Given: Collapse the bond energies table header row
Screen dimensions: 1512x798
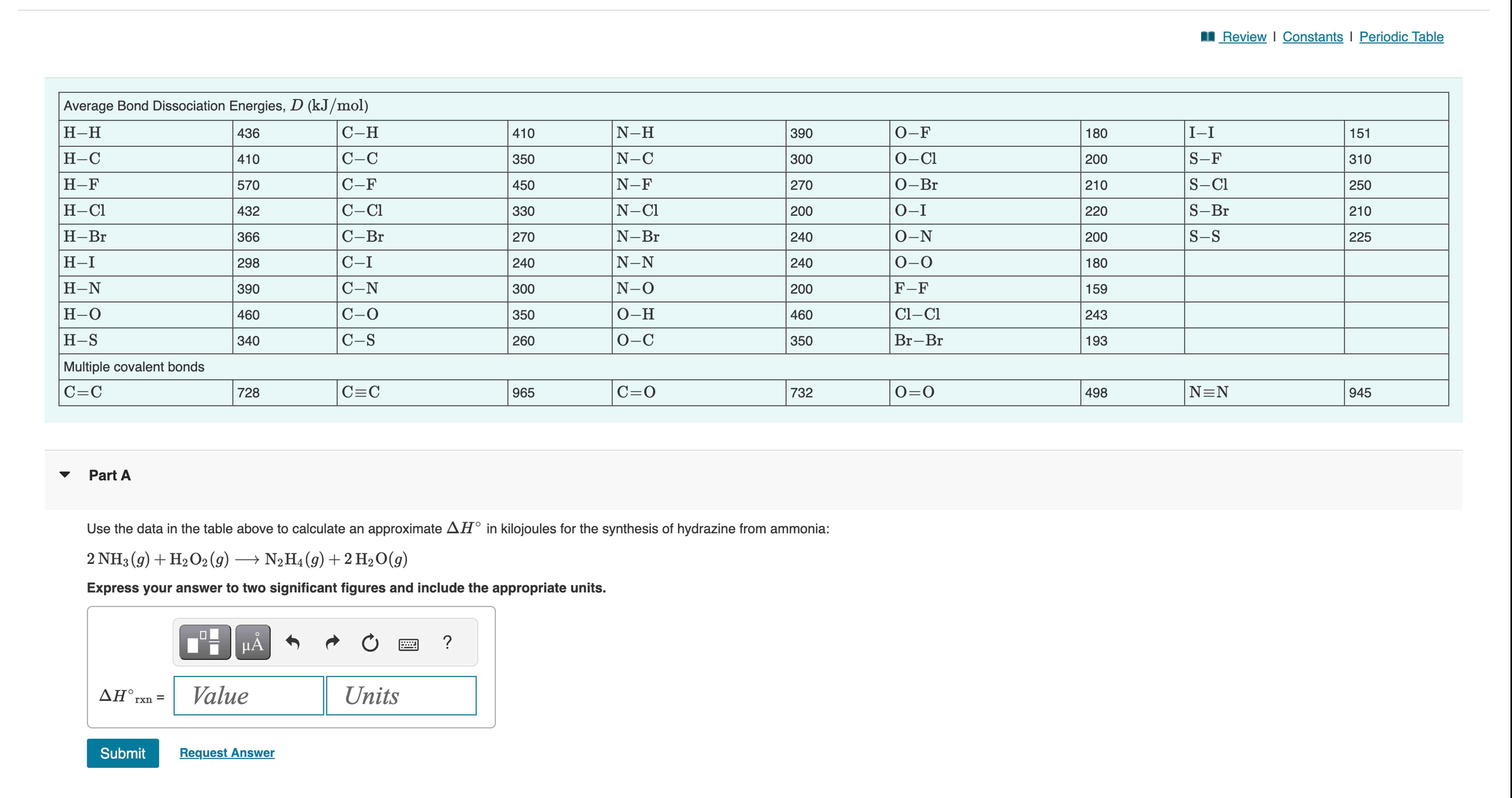Looking at the screenshot, I should point(215,106).
